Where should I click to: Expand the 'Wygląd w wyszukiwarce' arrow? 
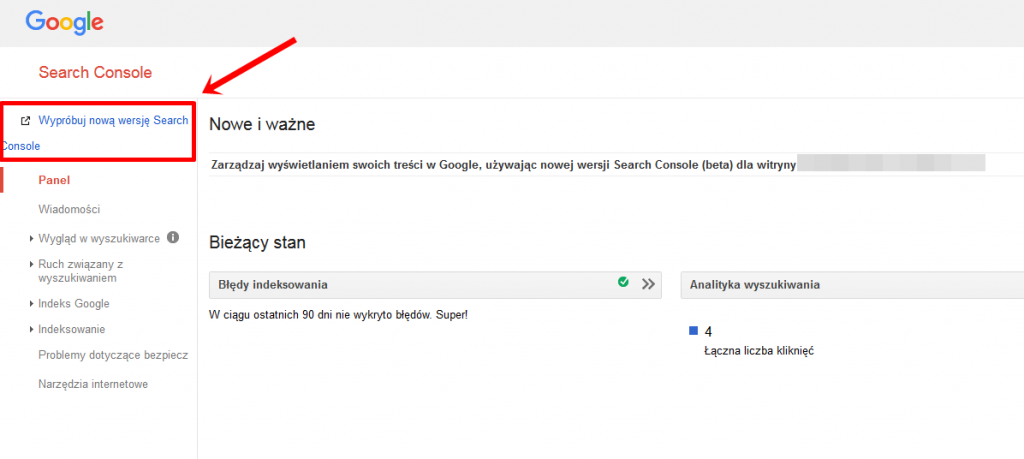[31, 239]
